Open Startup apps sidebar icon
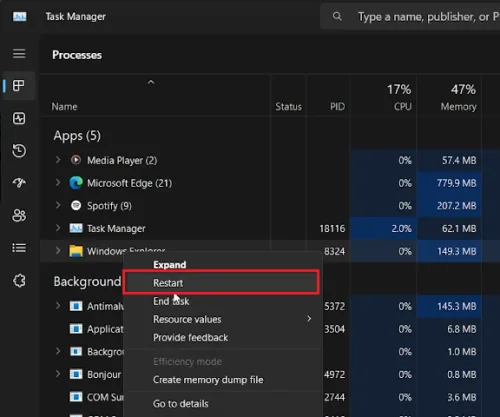The image size is (500, 417). pyautogui.click(x=19, y=183)
